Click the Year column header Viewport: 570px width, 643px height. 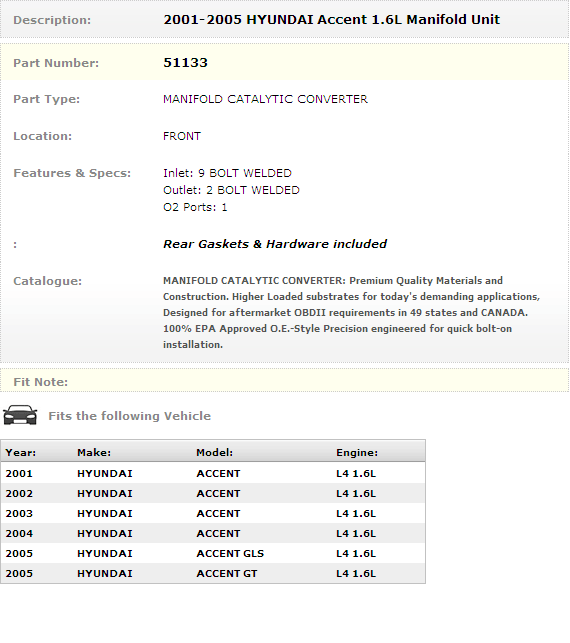click(21, 452)
